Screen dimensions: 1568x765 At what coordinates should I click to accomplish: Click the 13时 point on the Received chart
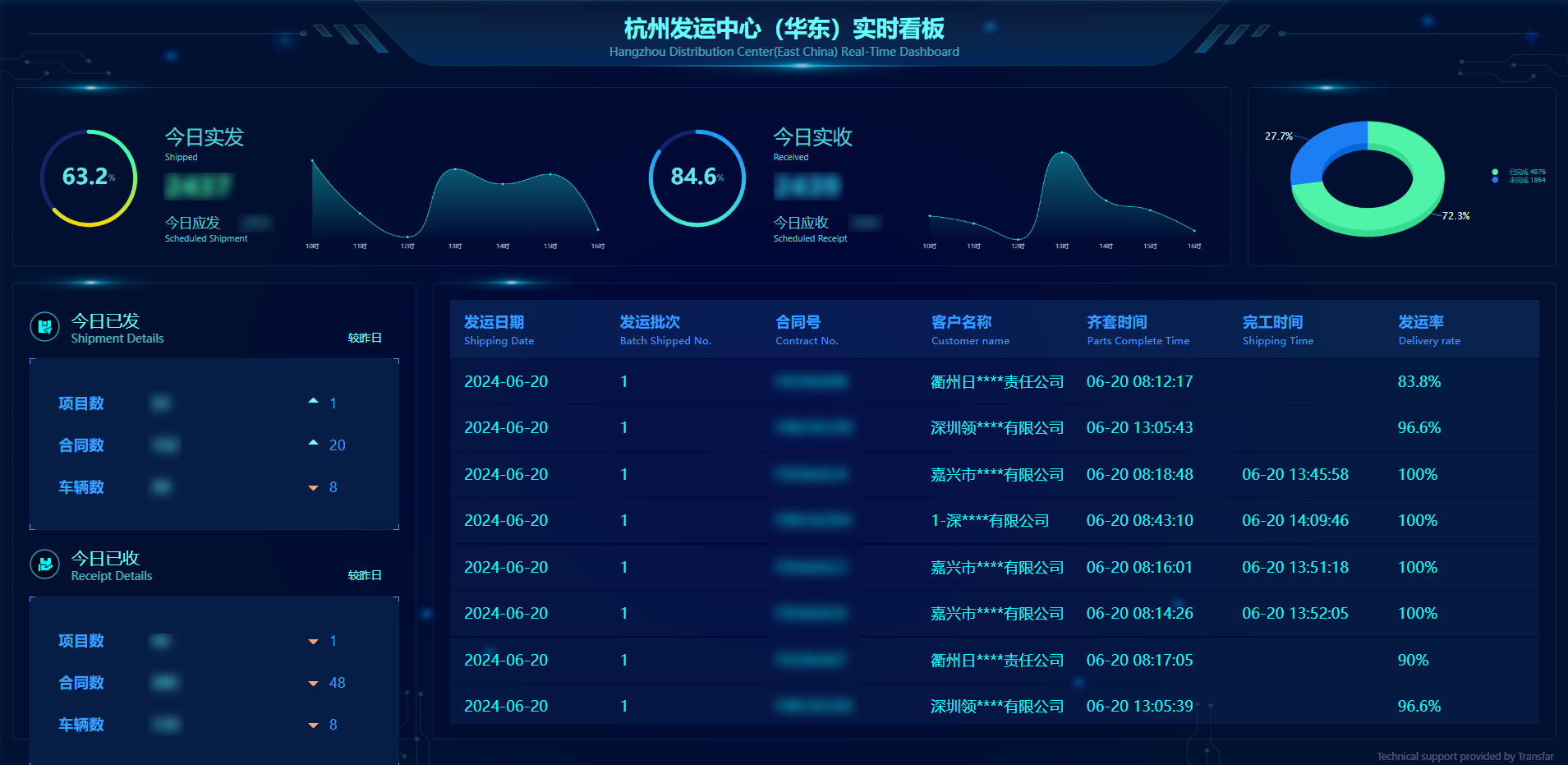(1062, 153)
